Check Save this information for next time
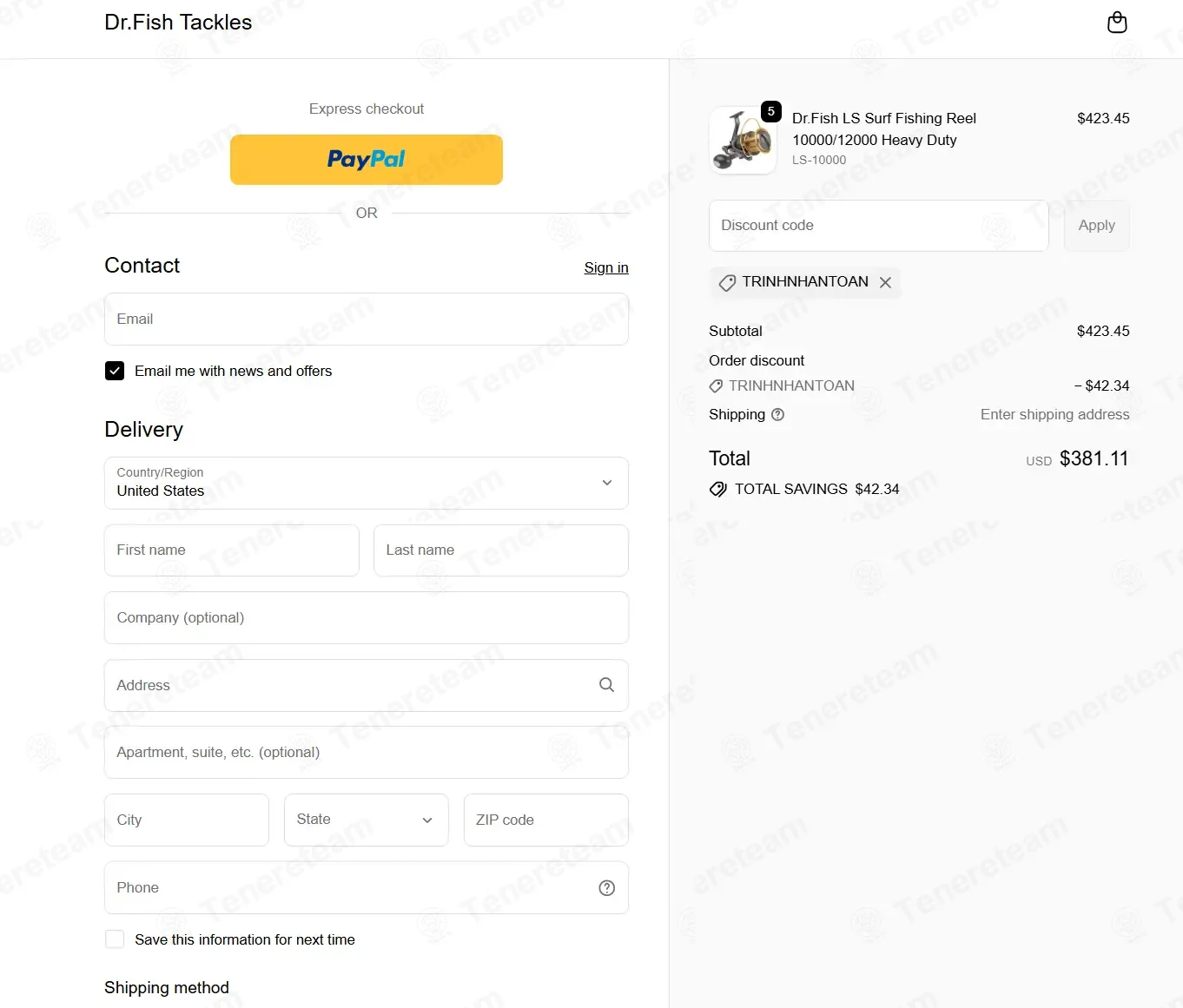Viewport: 1183px width, 1008px height. click(x=115, y=939)
